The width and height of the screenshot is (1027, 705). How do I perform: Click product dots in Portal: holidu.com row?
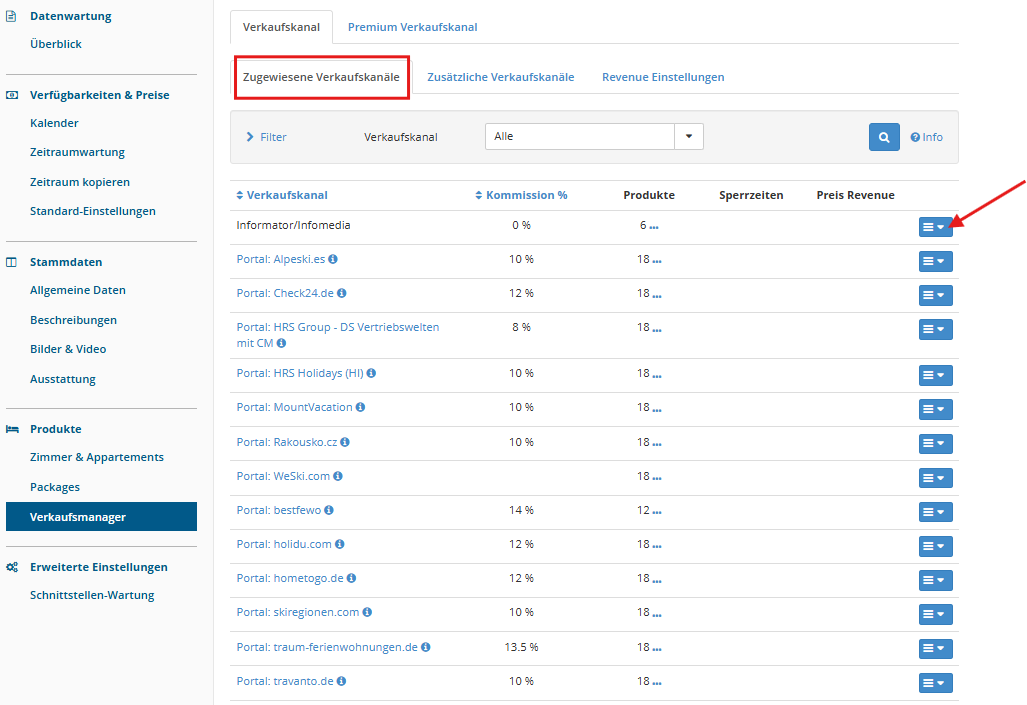656,545
